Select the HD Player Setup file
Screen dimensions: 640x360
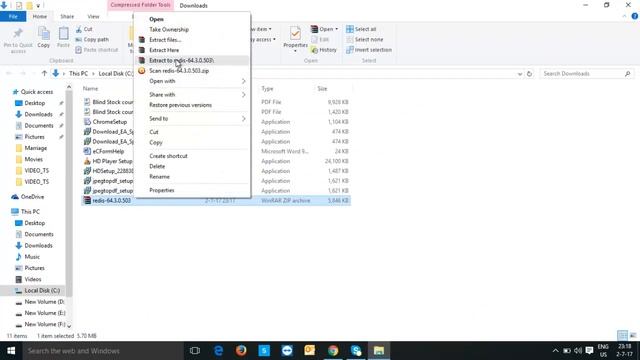tap(112, 161)
